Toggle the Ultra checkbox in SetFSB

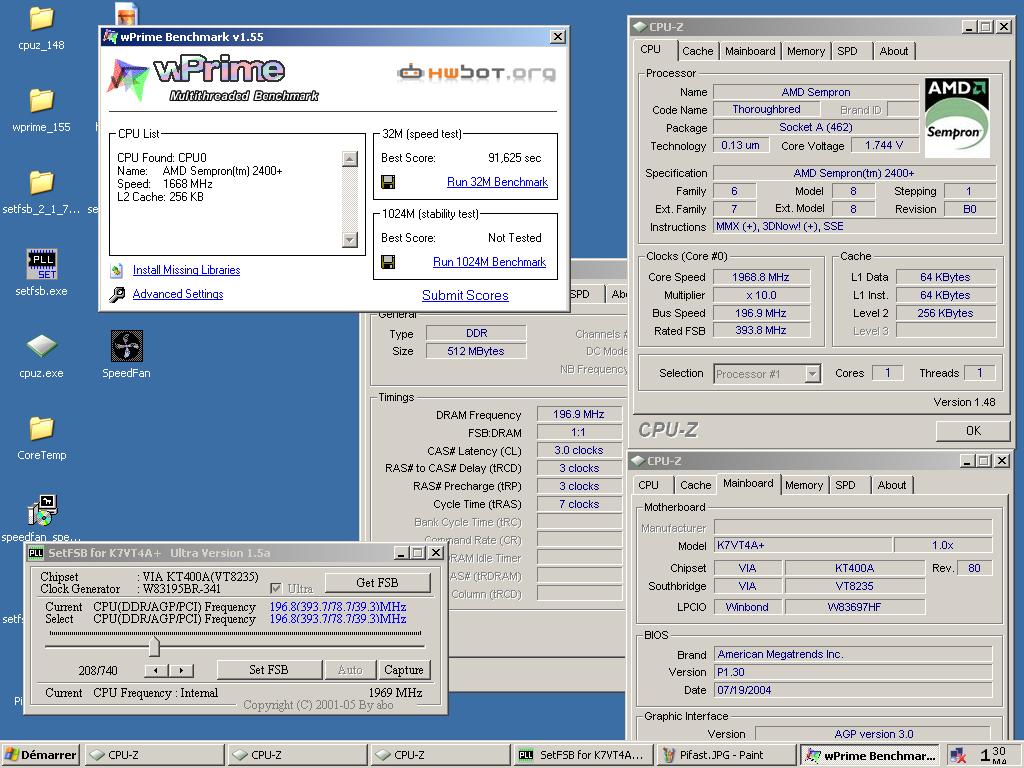coord(276,588)
